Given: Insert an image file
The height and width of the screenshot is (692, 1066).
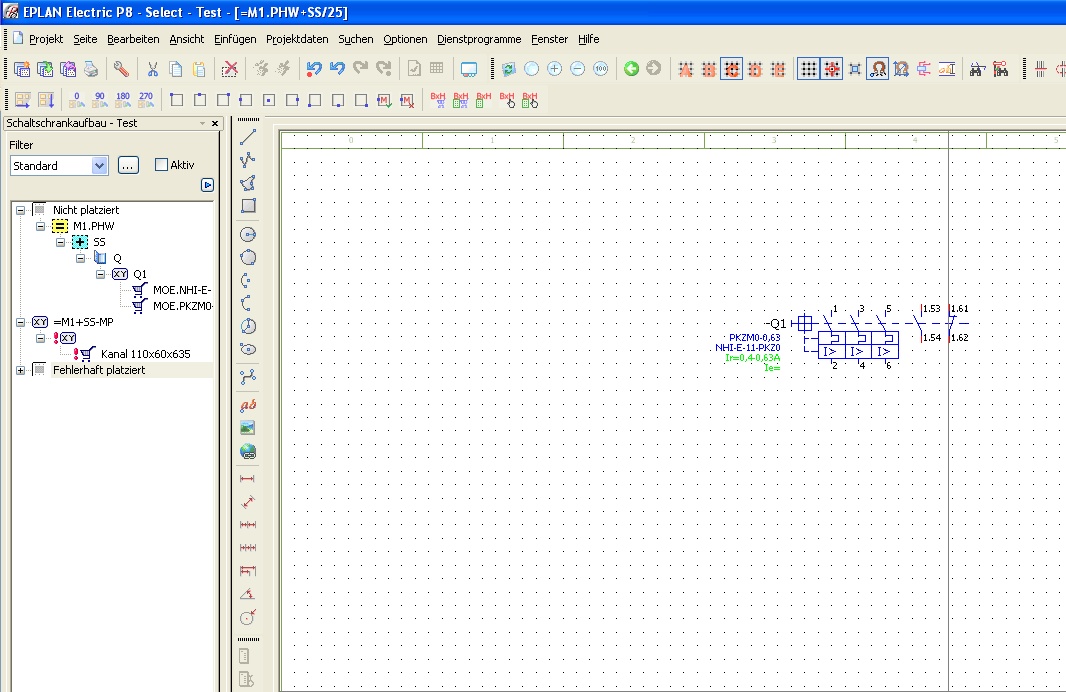Looking at the screenshot, I should click(x=248, y=428).
